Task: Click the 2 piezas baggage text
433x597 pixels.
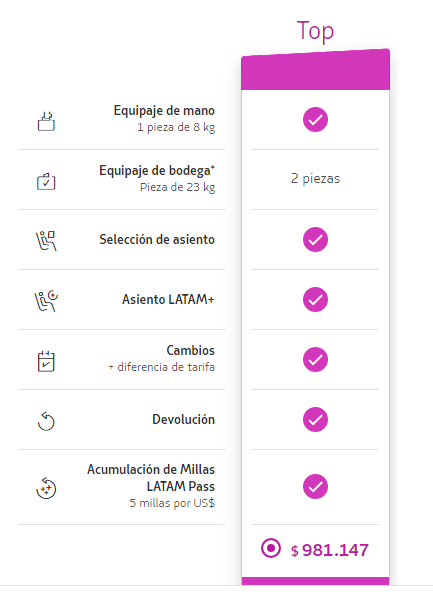Action: coord(315,179)
